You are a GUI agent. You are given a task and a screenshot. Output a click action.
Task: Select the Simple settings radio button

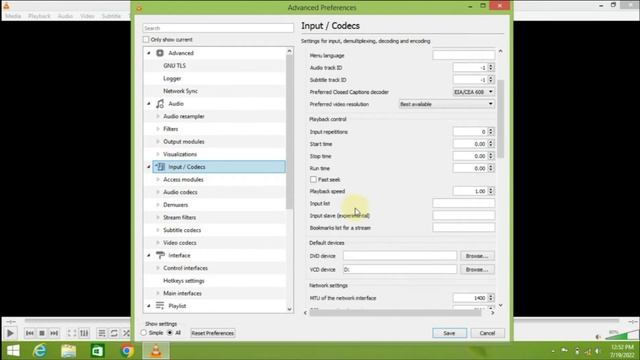144,333
